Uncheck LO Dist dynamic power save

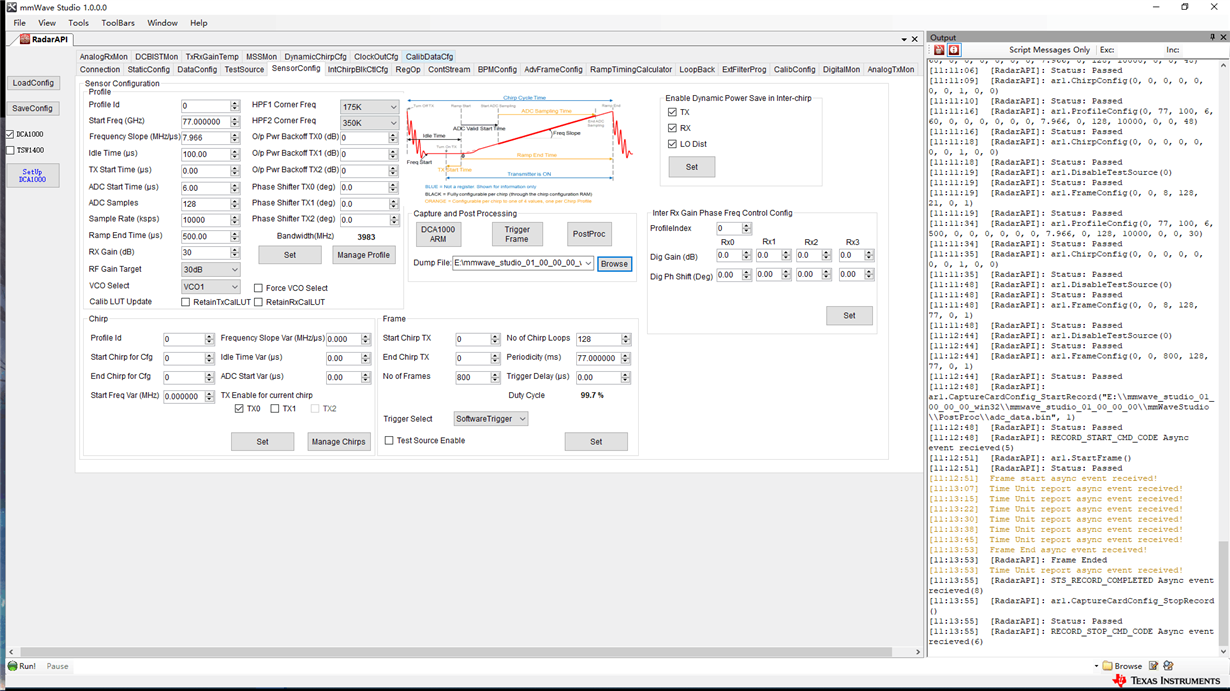click(x=672, y=144)
